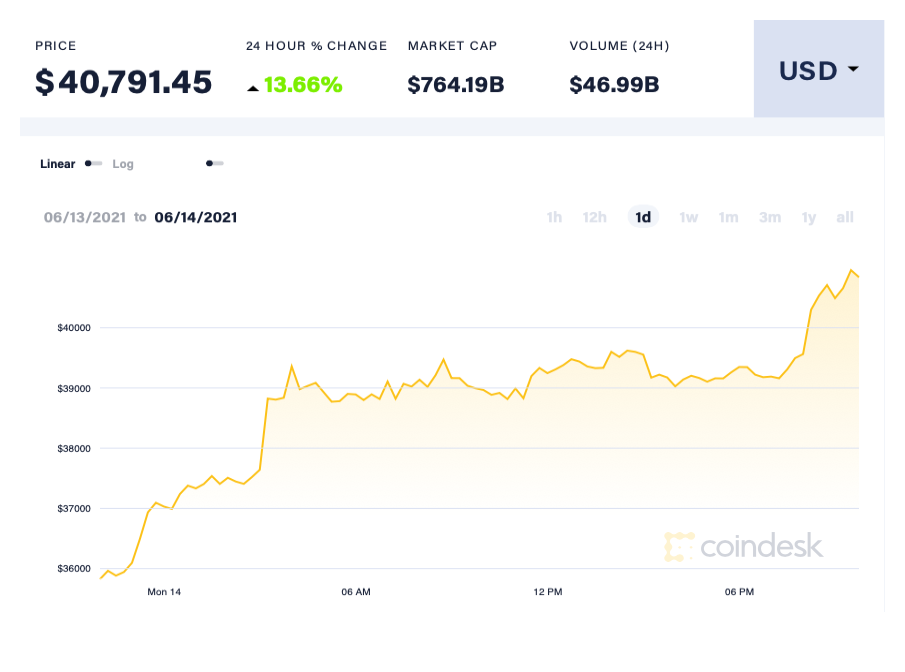Click the active 1d range button
This screenshot has width=905, height=672.
pyautogui.click(x=643, y=217)
